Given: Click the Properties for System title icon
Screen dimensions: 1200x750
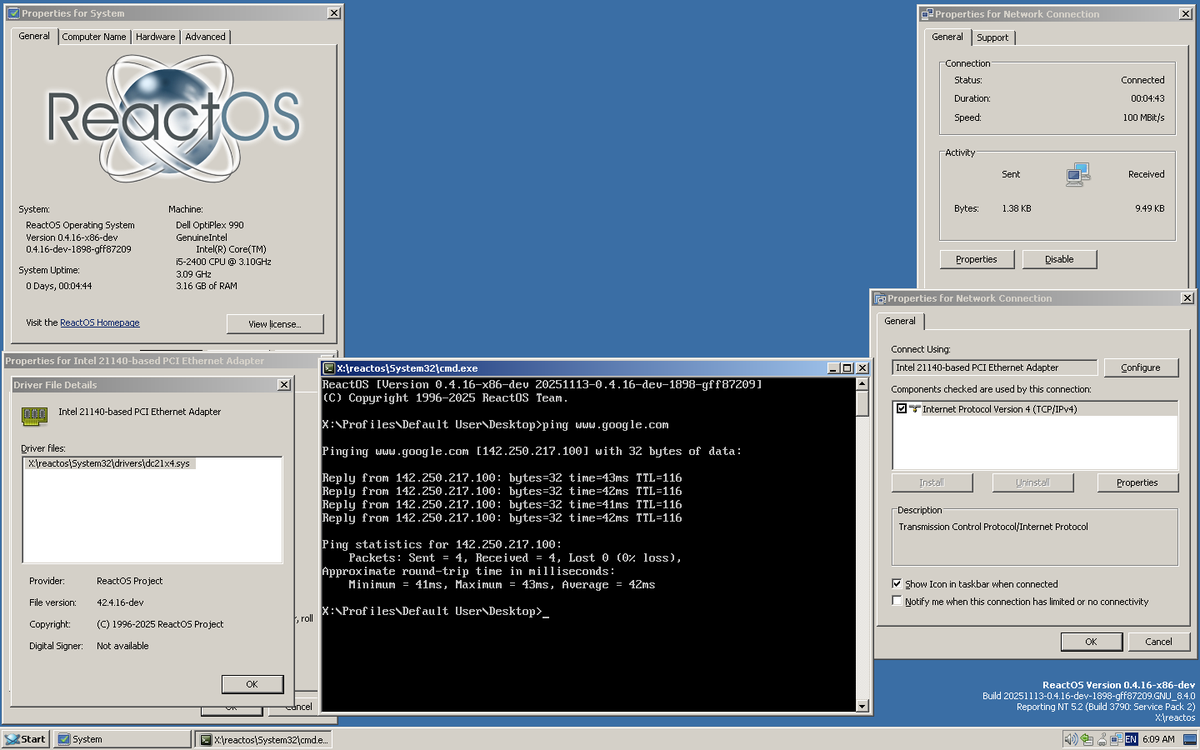Looking at the screenshot, I should tap(13, 14).
